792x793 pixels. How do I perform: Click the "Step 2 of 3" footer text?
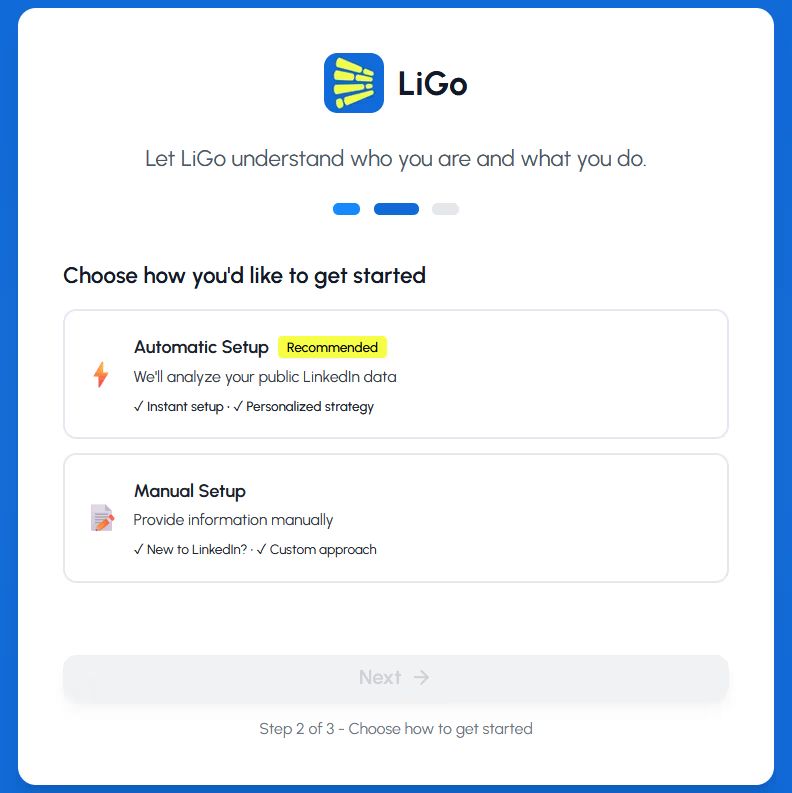(x=396, y=729)
